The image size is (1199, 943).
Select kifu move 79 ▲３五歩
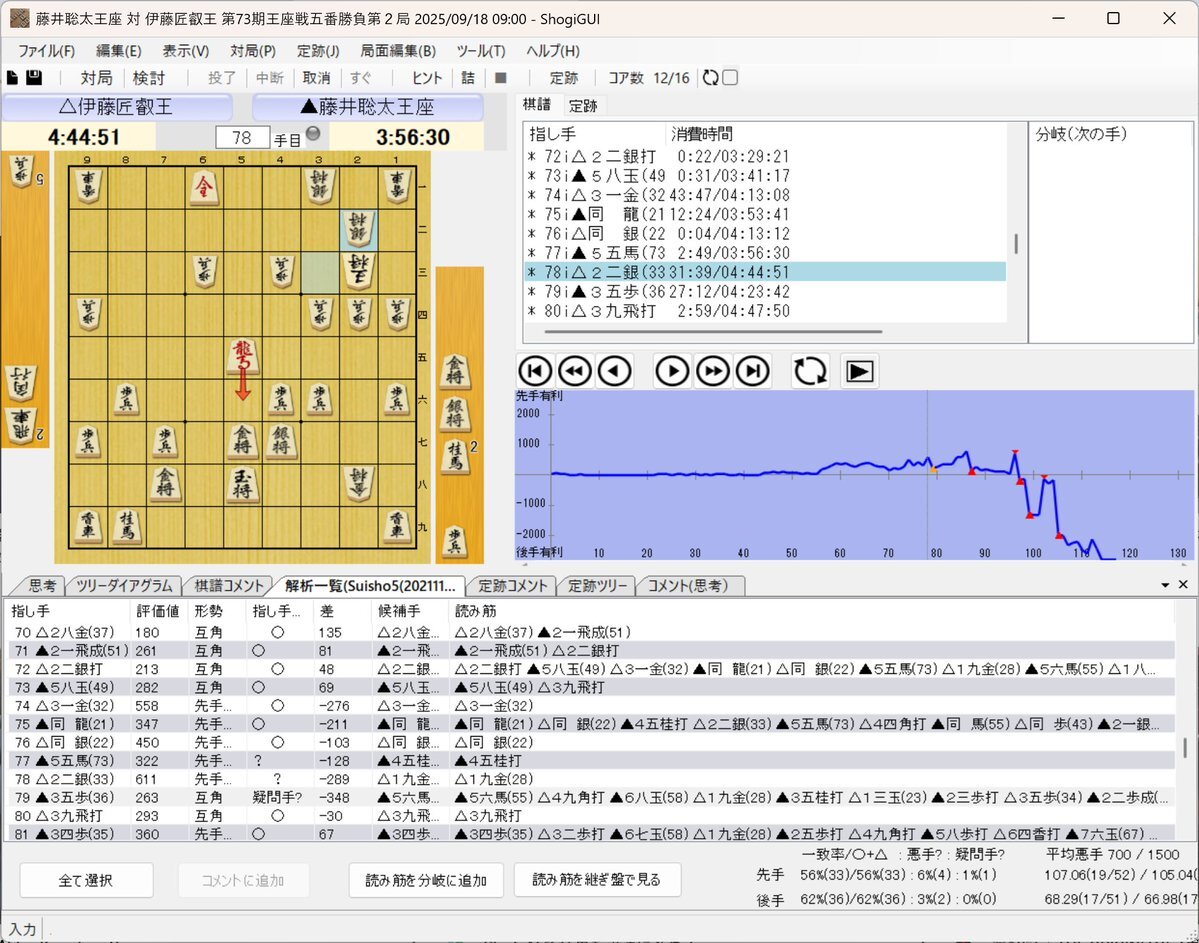pos(765,291)
